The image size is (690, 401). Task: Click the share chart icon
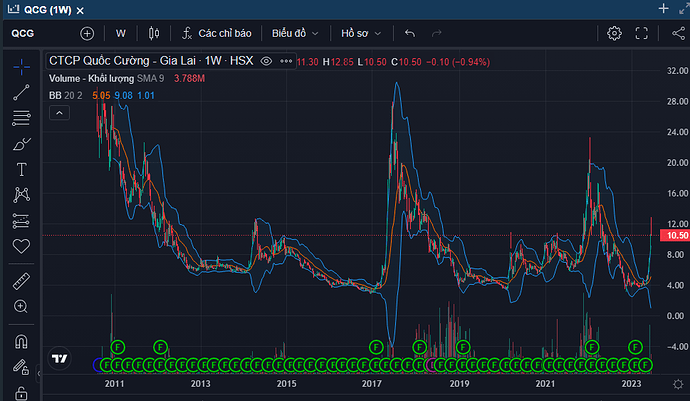[678, 33]
